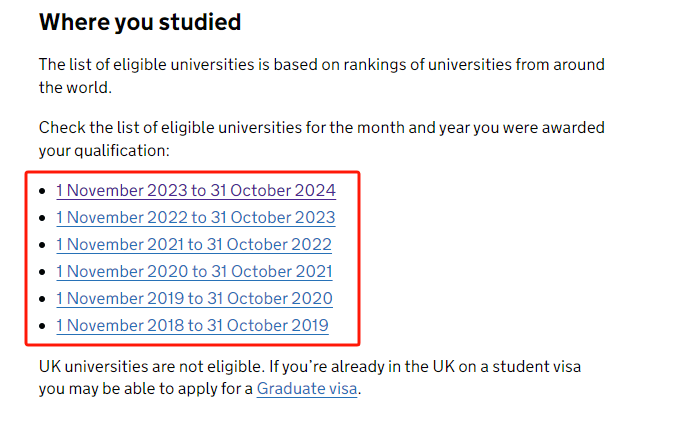
Task: Click the bullet beside the 2022 to 2023 link
Action: pos(42,218)
